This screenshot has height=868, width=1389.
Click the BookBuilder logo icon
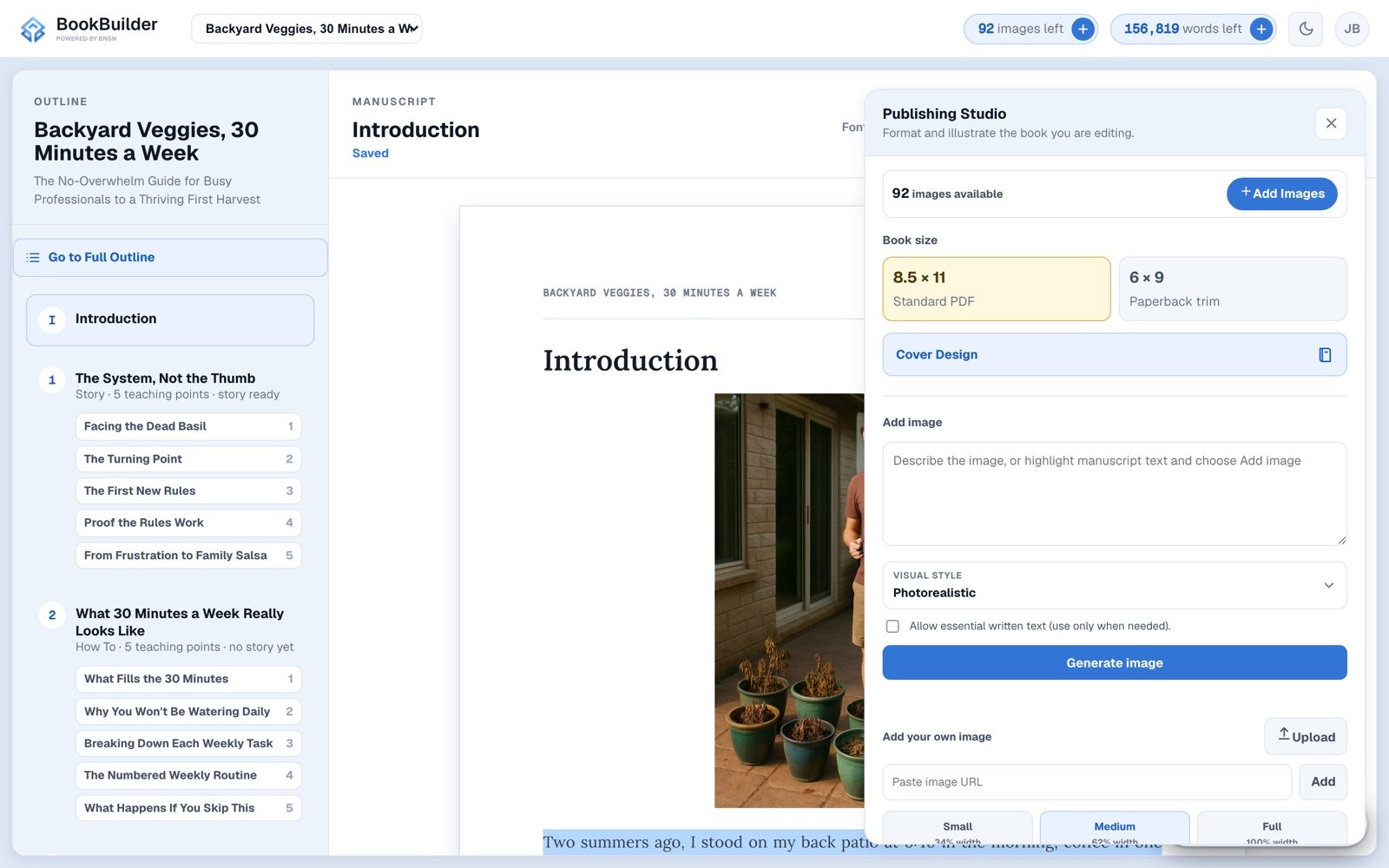[x=33, y=29]
